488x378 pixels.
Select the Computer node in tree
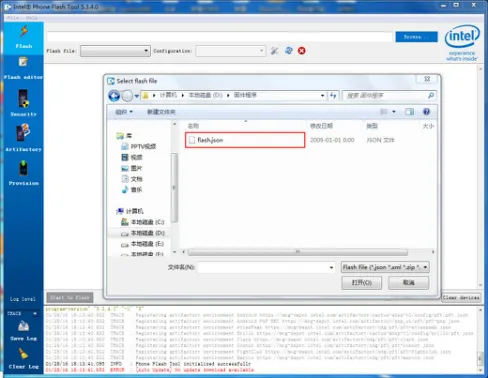131,211
